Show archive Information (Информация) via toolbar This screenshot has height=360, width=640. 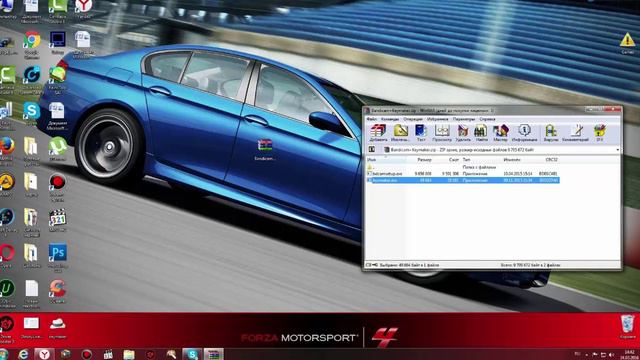(x=524, y=133)
